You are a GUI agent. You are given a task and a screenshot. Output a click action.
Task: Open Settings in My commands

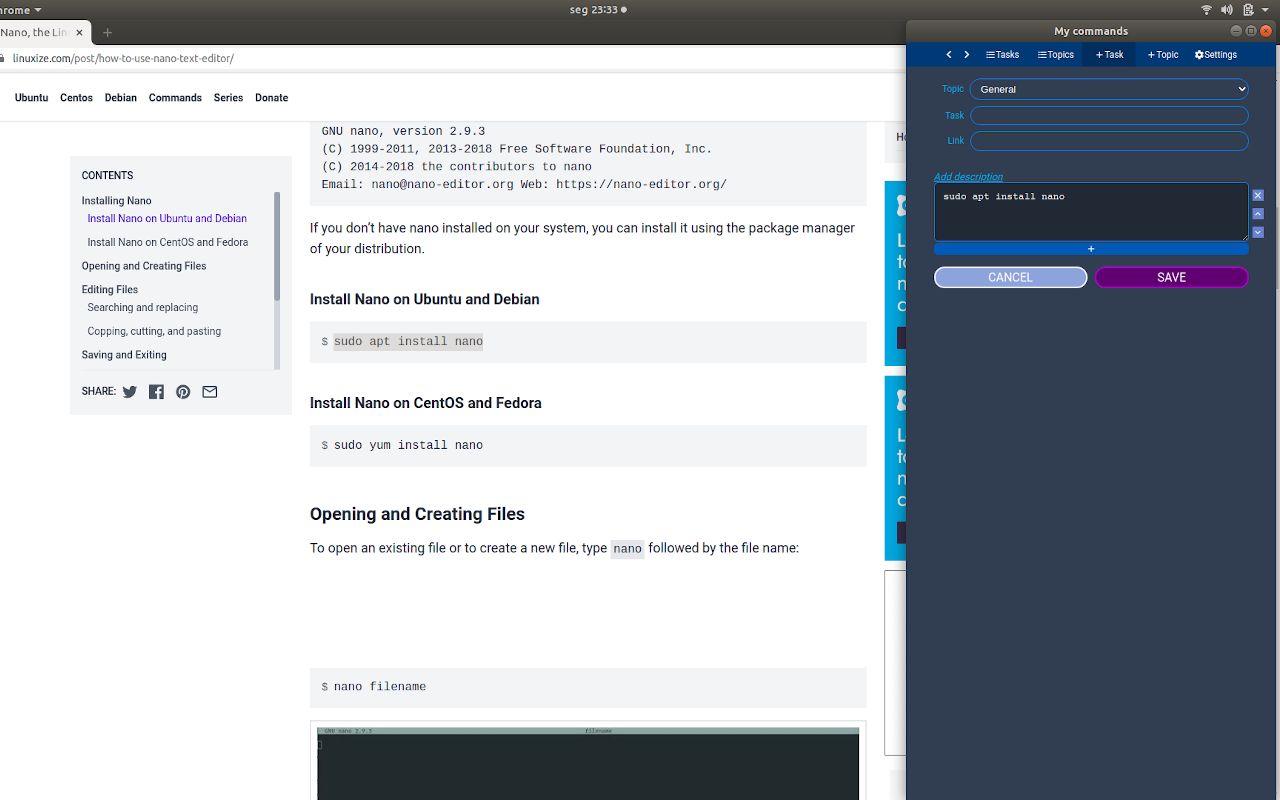(1216, 55)
